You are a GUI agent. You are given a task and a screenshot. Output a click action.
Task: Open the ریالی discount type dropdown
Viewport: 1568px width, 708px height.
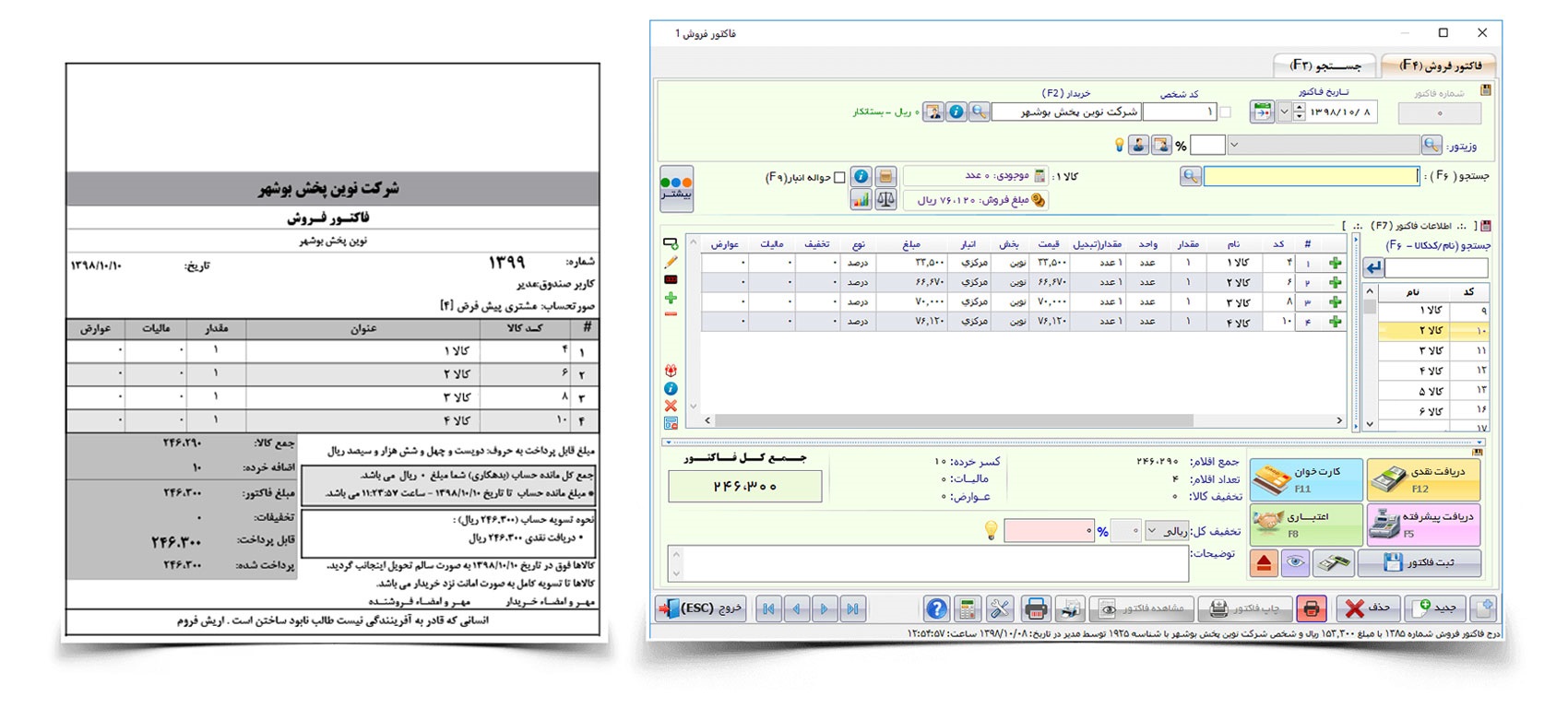tap(1168, 531)
